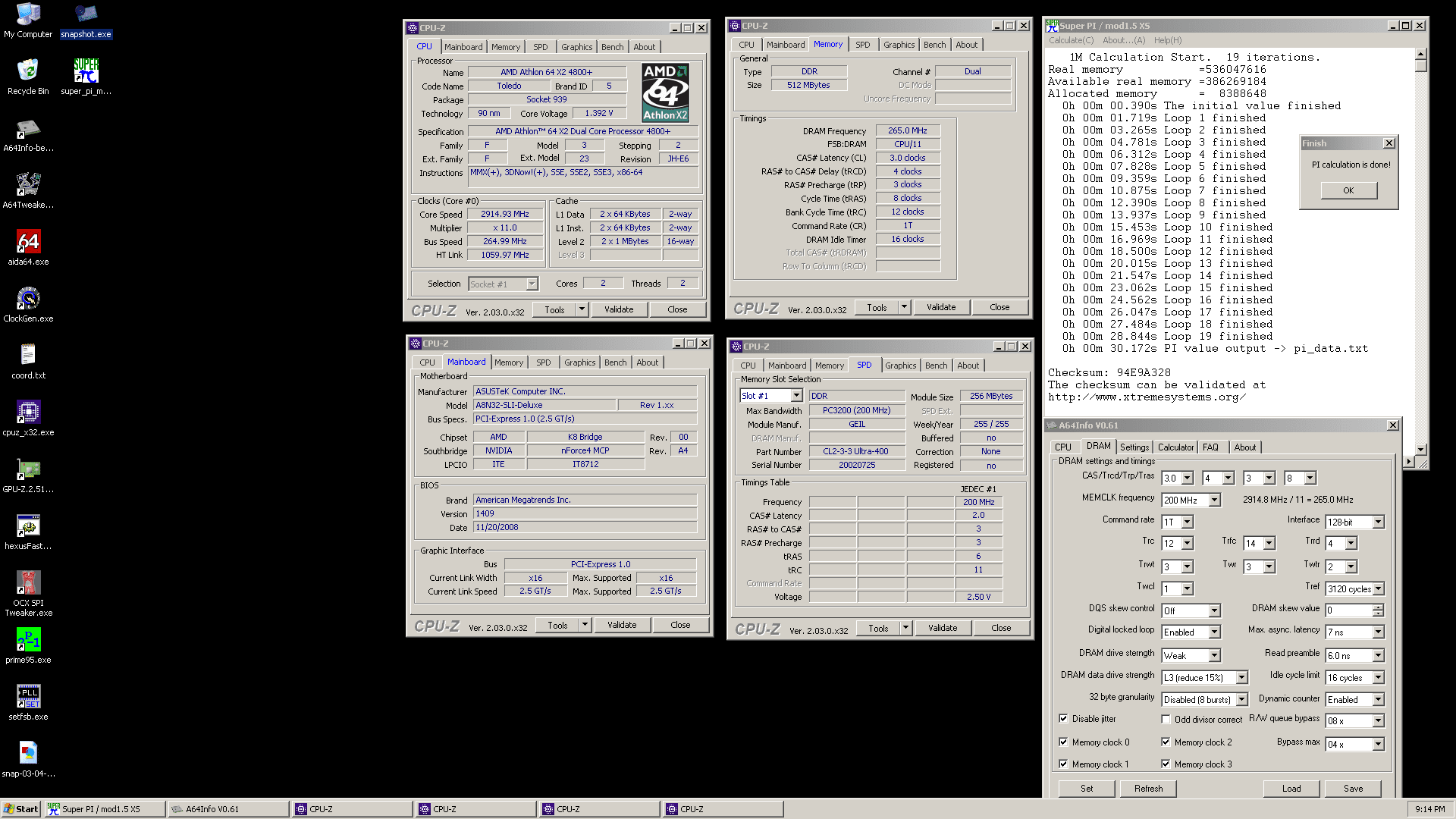Viewport: 1456px width, 819px height.
Task: Expand the Tref 3120 cycles dropdown
Action: (1378, 589)
